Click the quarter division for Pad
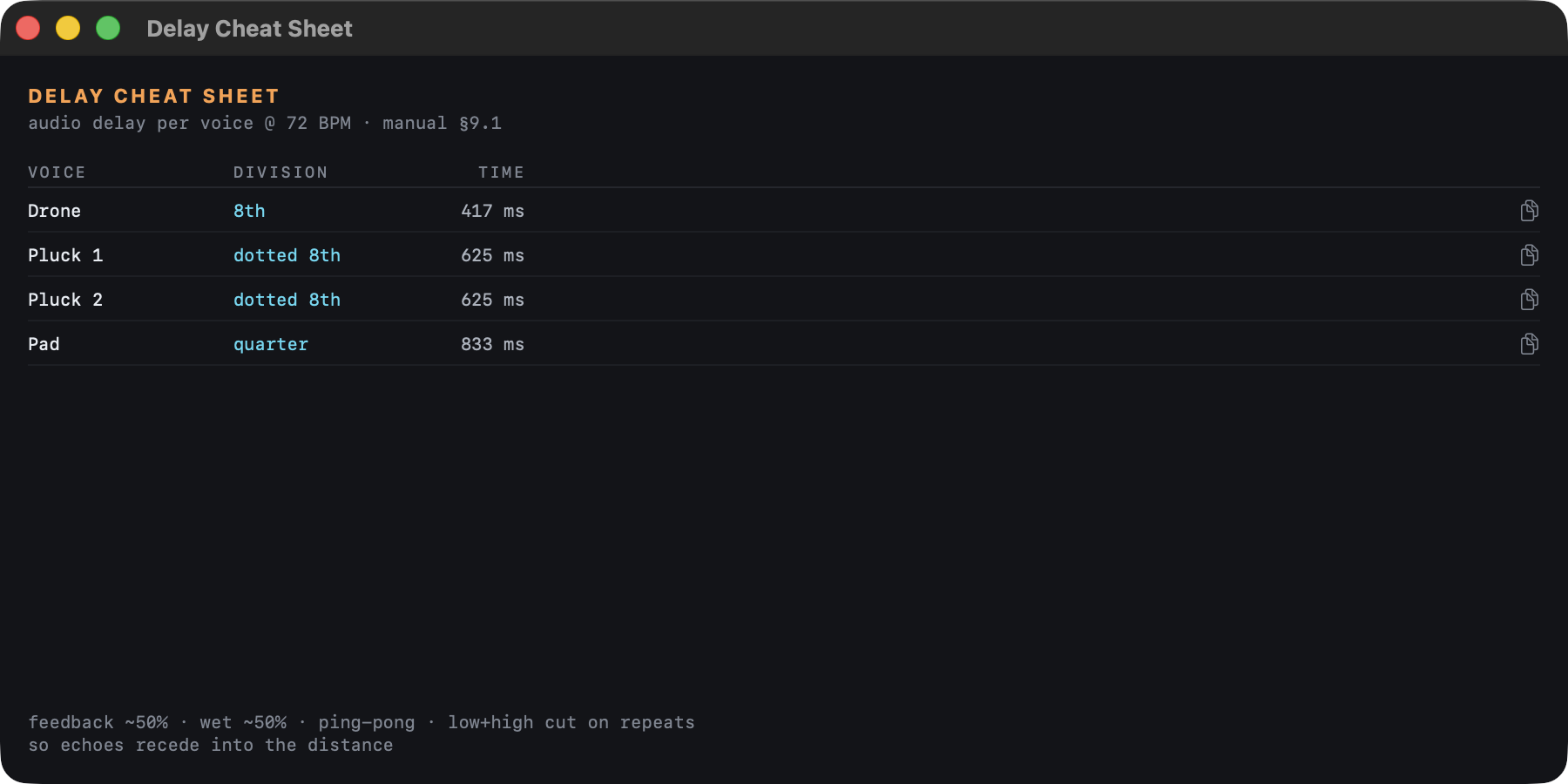The height and width of the screenshot is (784, 1568). pyautogui.click(x=271, y=344)
